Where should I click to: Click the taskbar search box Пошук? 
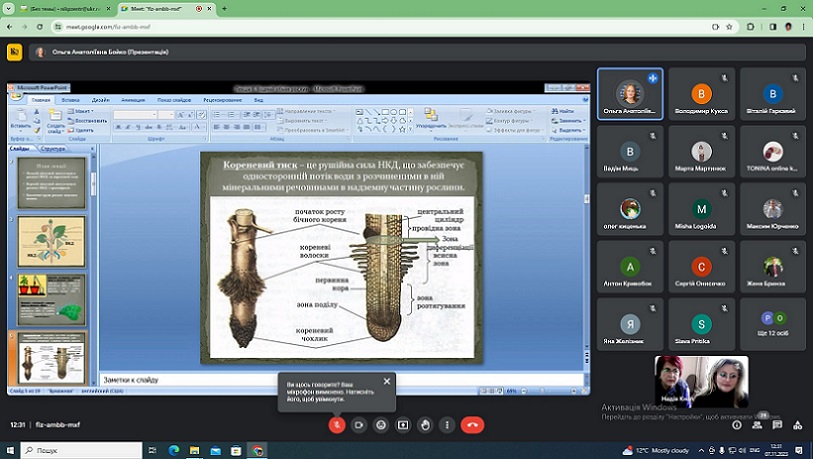(x=81, y=450)
